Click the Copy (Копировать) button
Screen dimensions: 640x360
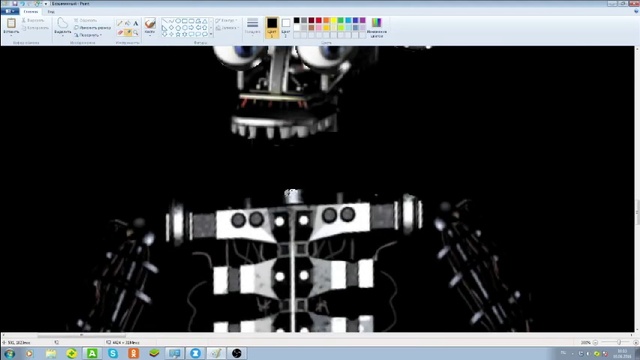(35, 28)
